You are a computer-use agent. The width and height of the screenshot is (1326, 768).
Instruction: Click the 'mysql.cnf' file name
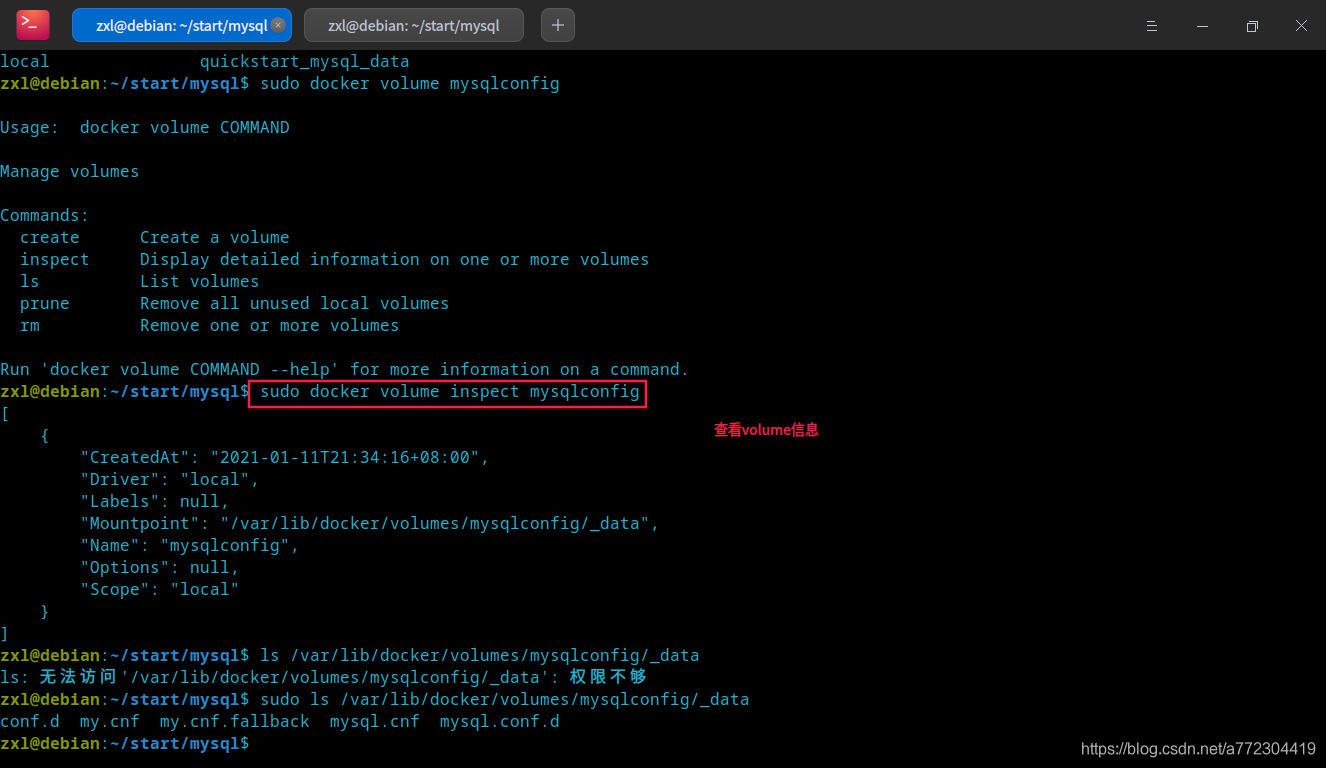click(375, 722)
